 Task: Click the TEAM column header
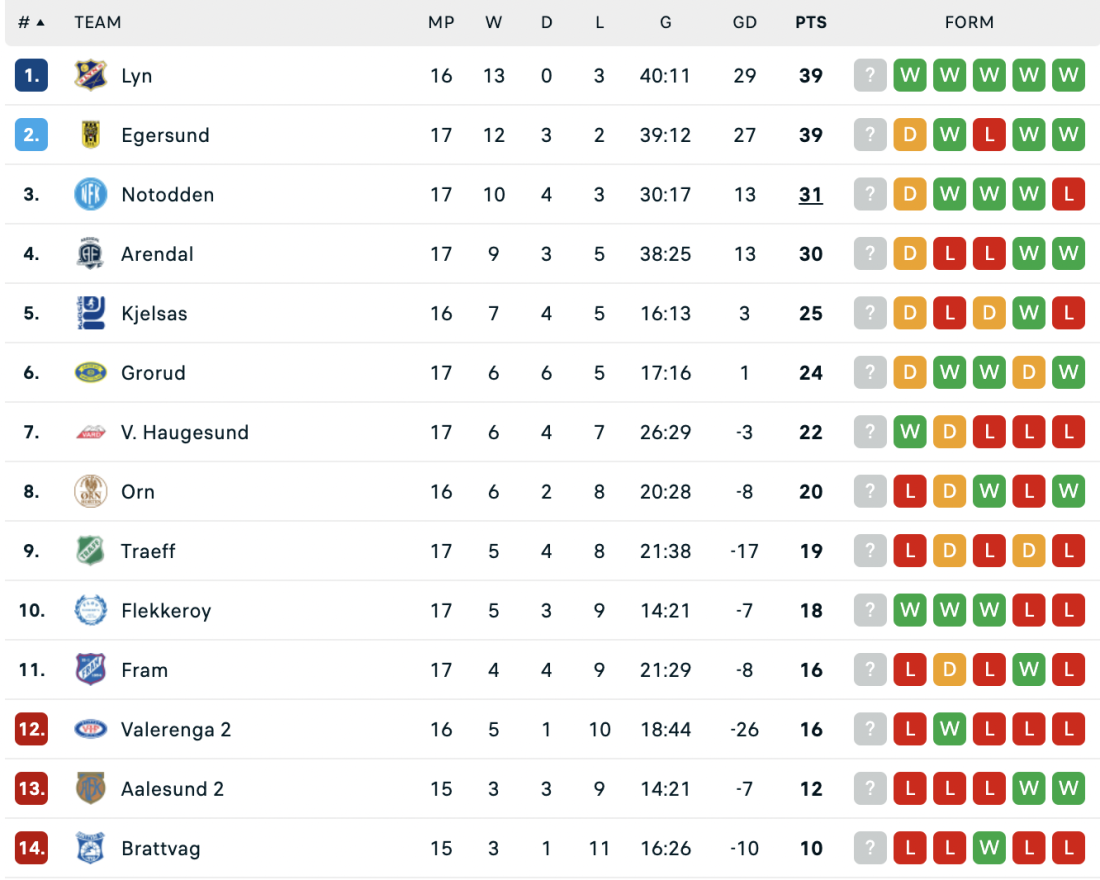(98, 22)
